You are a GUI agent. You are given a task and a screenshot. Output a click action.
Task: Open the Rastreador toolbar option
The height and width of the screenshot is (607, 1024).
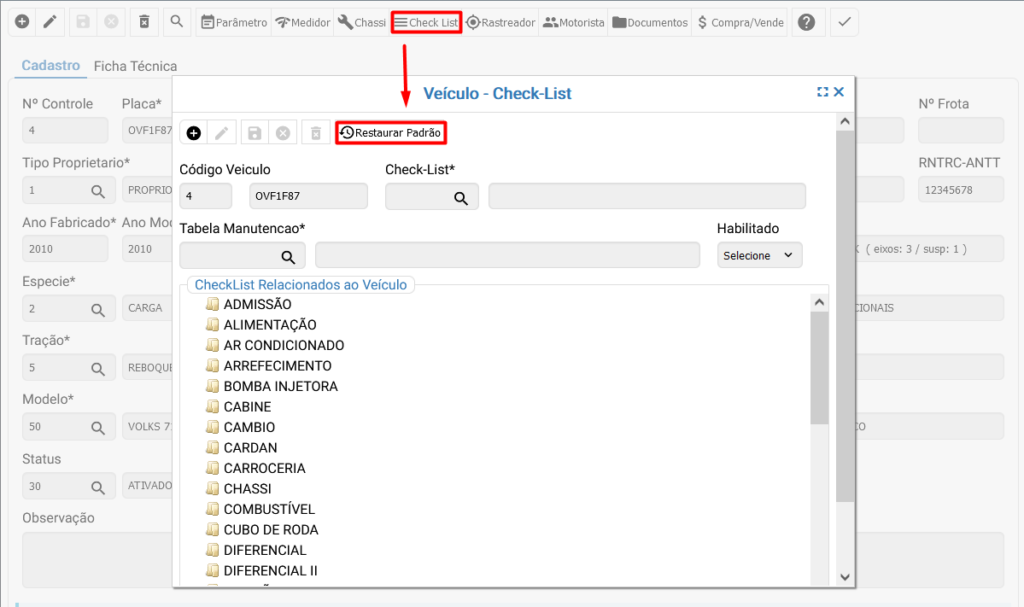click(502, 22)
